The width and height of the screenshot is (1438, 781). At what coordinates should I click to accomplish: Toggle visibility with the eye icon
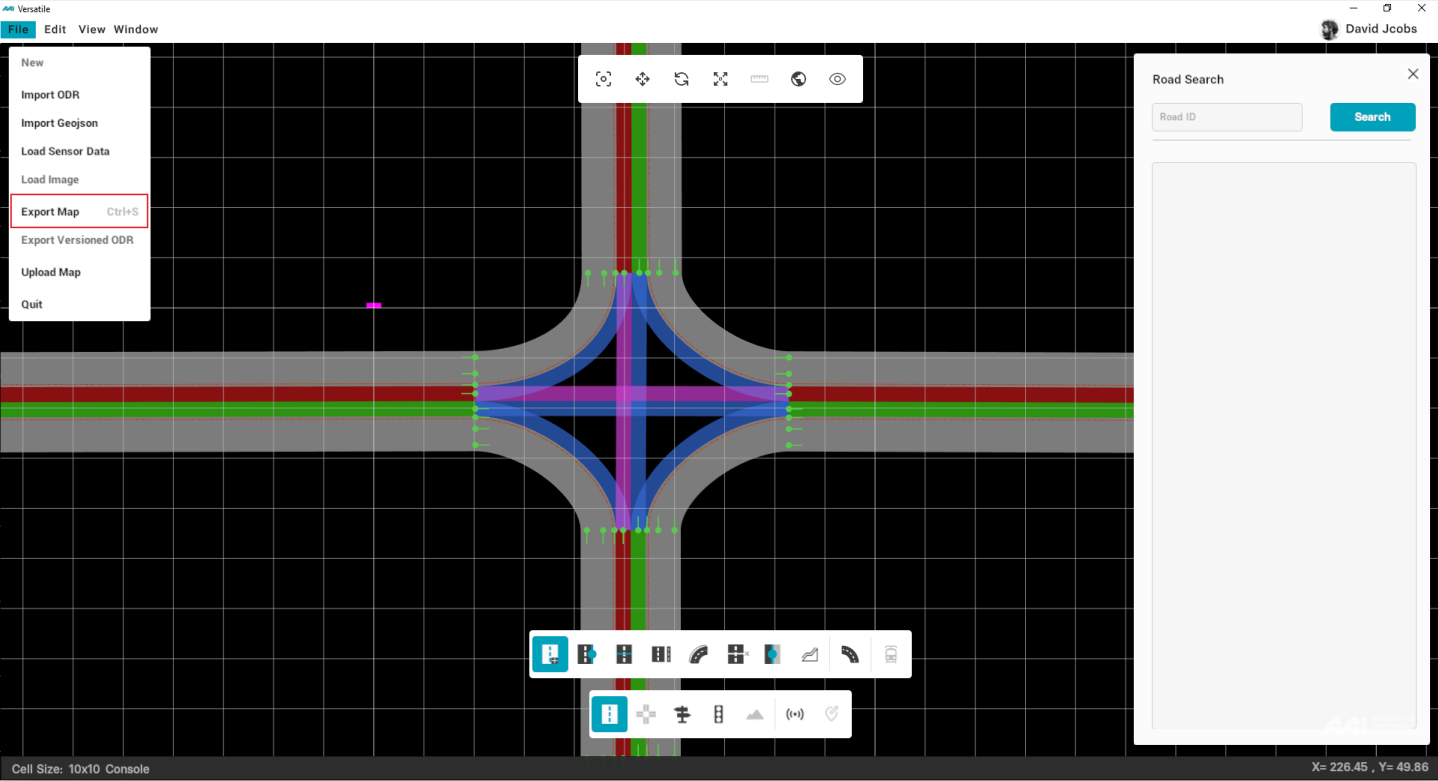(x=837, y=79)
